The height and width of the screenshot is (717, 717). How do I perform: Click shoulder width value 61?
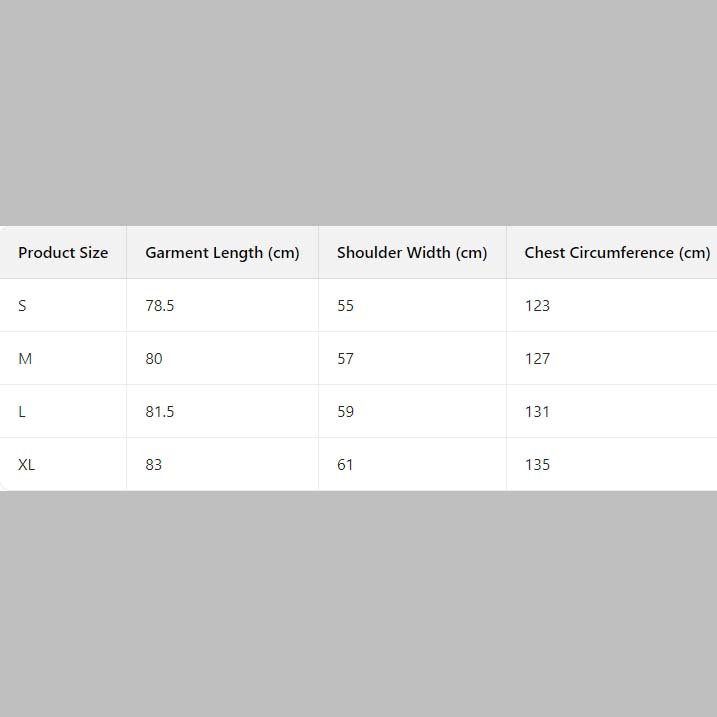(346, 465)
